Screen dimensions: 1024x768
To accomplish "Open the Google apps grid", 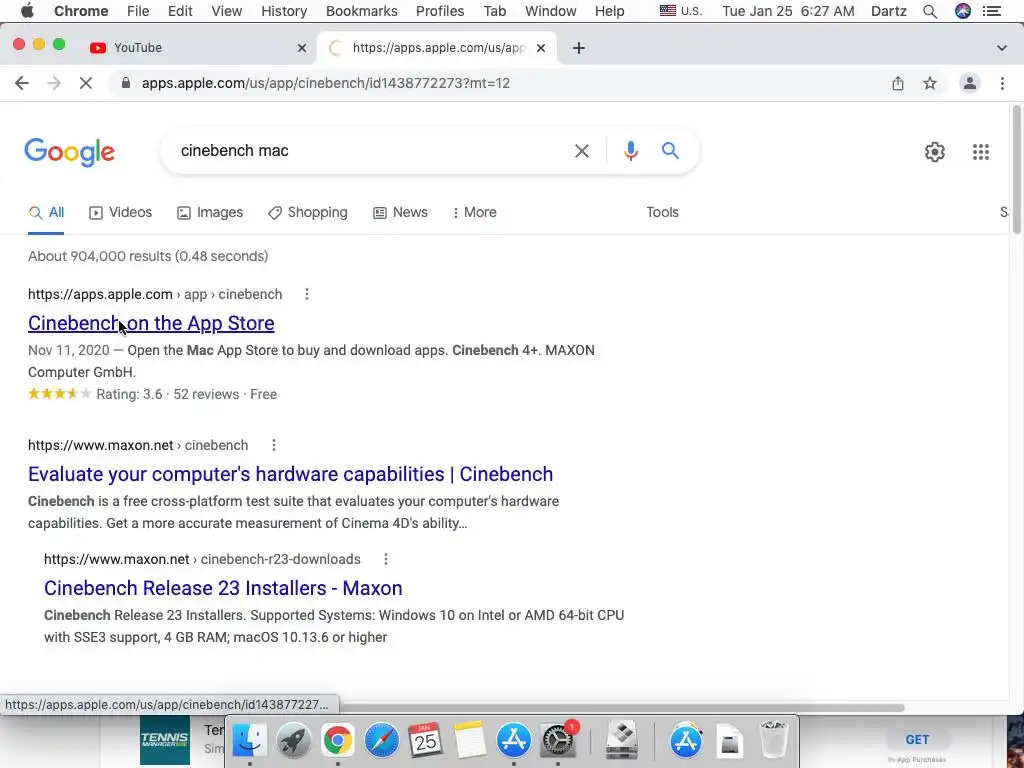I will (980, 152).
